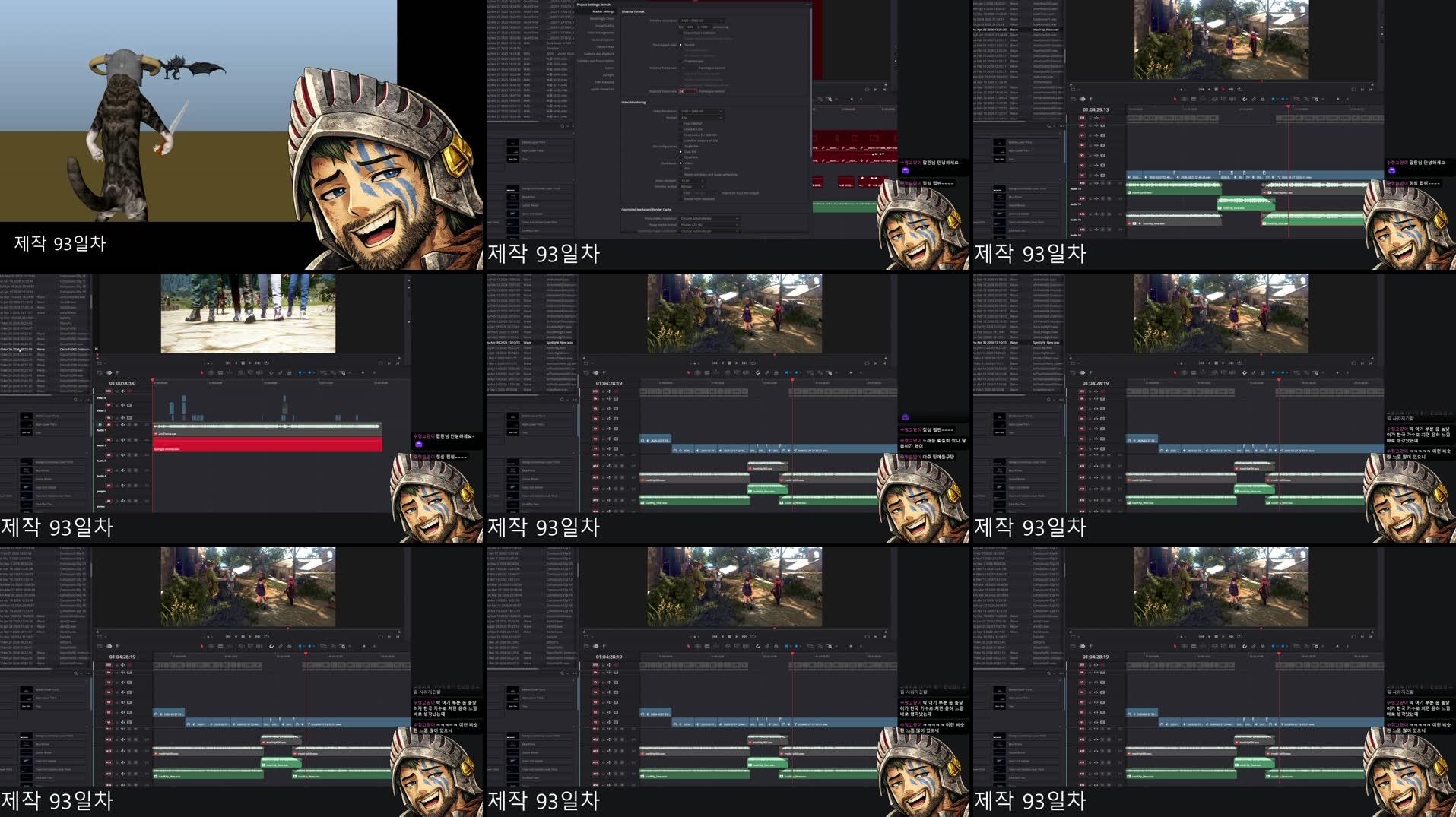Viewport: 1456px width, 817px height.
Task: Click Overwrite Clip icon in 01:00:00:00 timeline frame
Action: [250, 372]
